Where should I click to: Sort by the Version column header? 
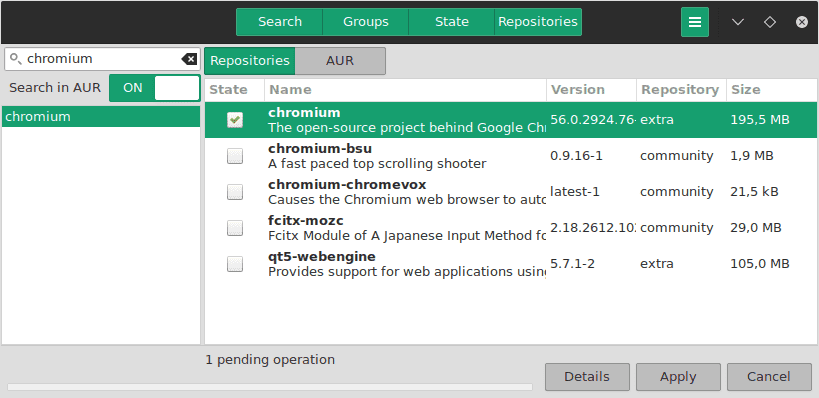click(591, 90)
